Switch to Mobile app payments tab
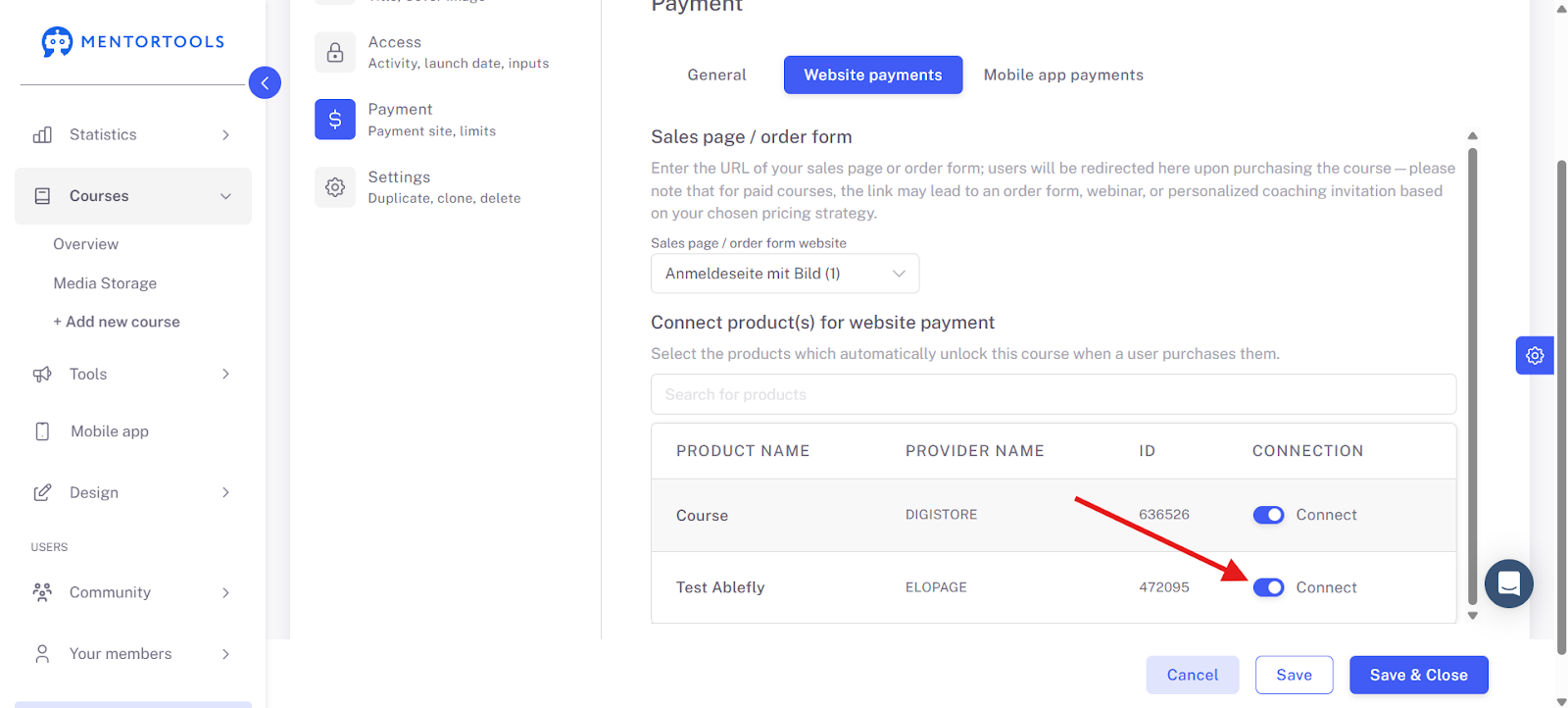The height and width of the screenshot is (708, 1568). tap(1063, 75)
